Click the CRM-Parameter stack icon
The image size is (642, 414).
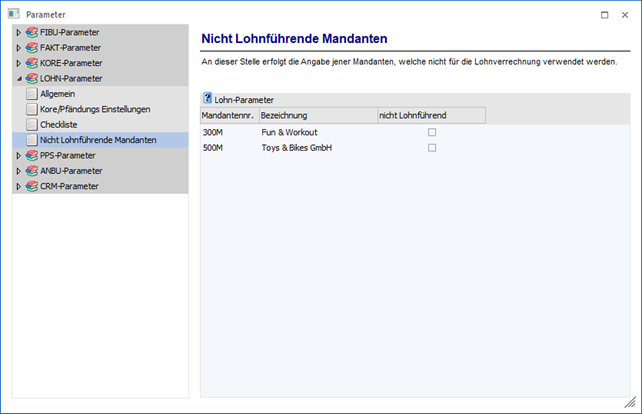pyautogui.click(x=31, y=185)
